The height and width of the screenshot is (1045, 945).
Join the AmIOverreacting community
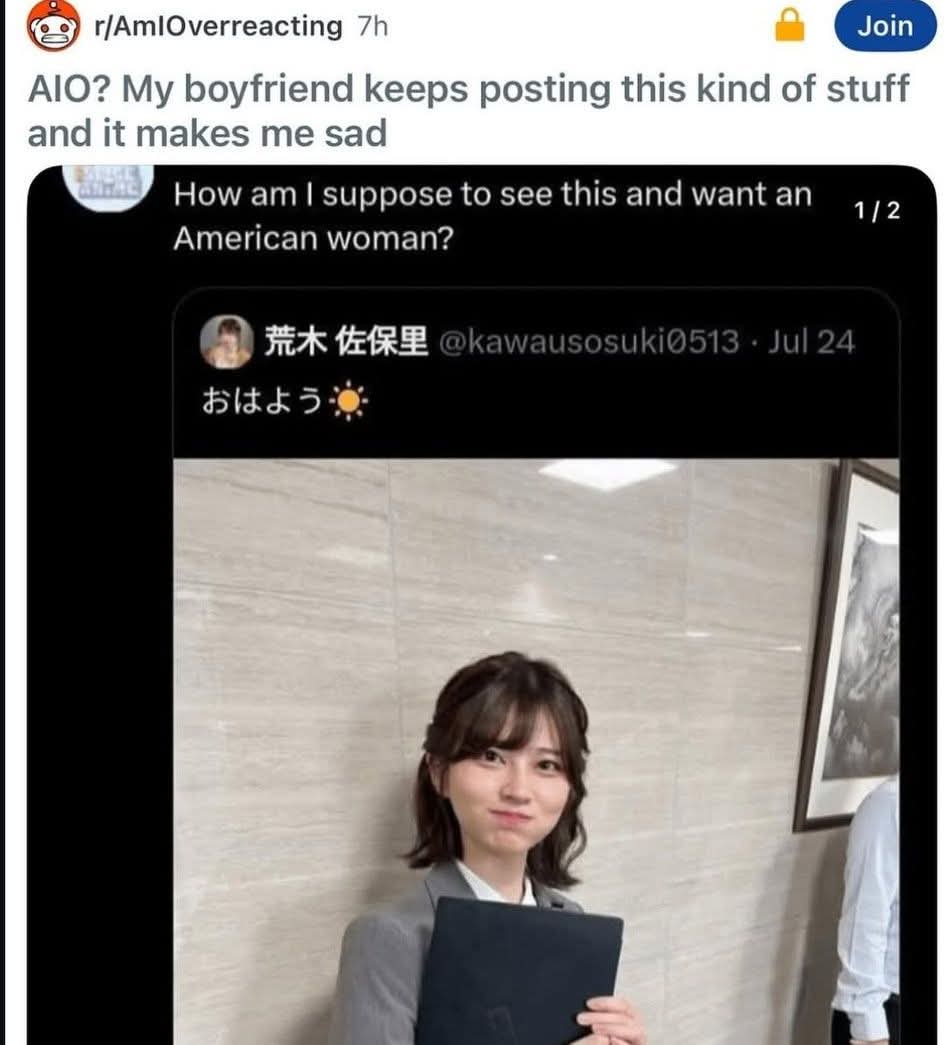[x=885, y=25]
